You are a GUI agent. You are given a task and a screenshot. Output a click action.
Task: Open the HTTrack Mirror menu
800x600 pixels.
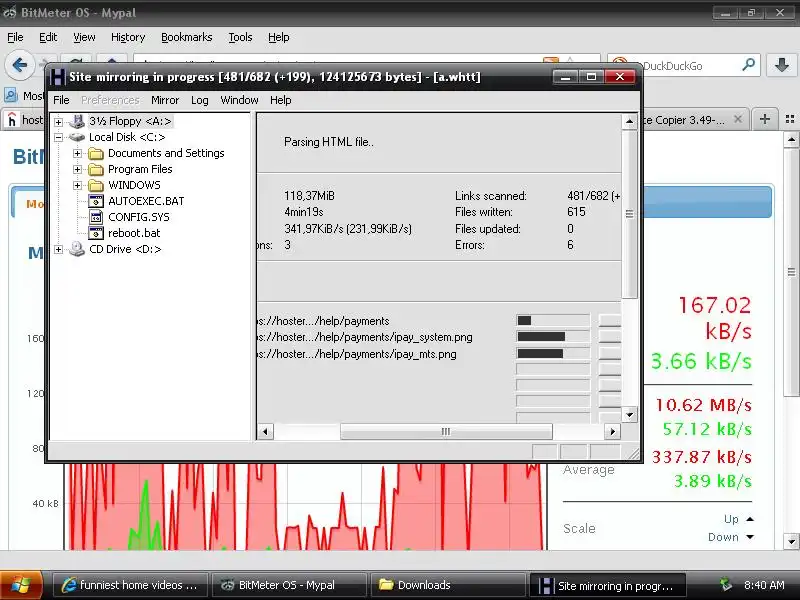click(x=165, y=100)
